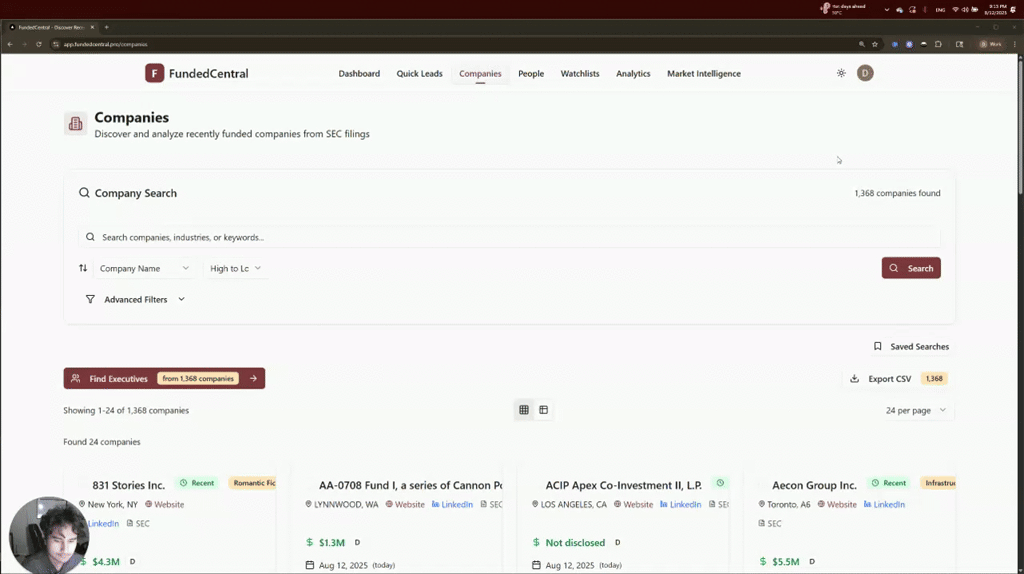Click the magnifier icon inside search field

tap(90, 237)
